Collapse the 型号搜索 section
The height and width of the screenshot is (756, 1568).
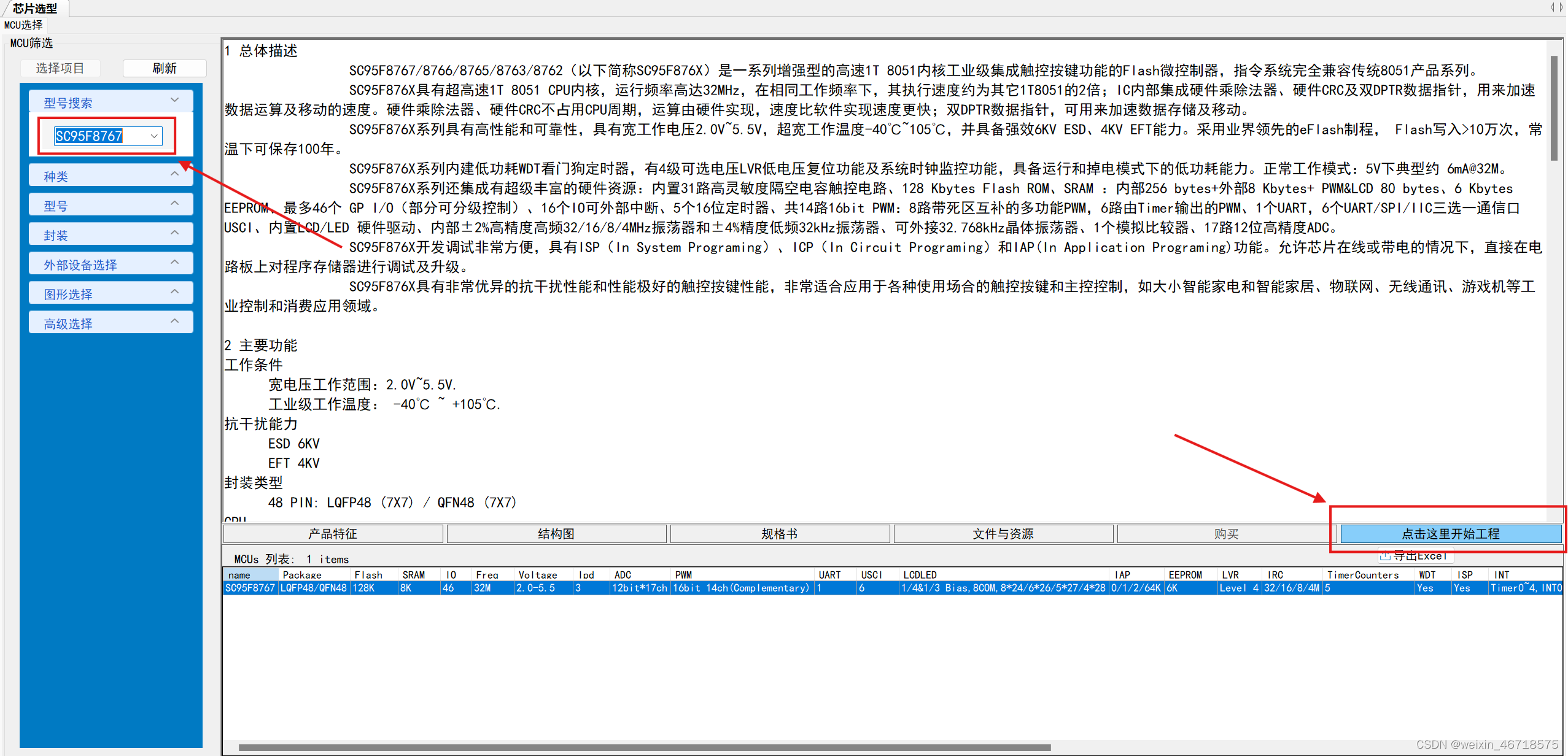[174, 101]
